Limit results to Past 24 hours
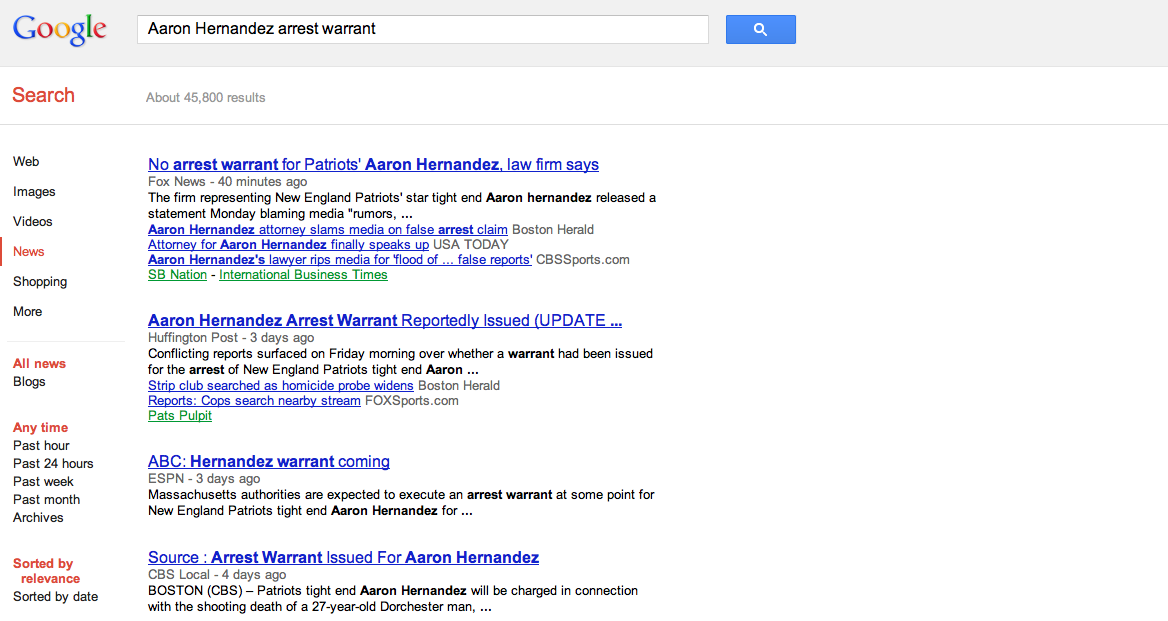 tap(53, 464)
